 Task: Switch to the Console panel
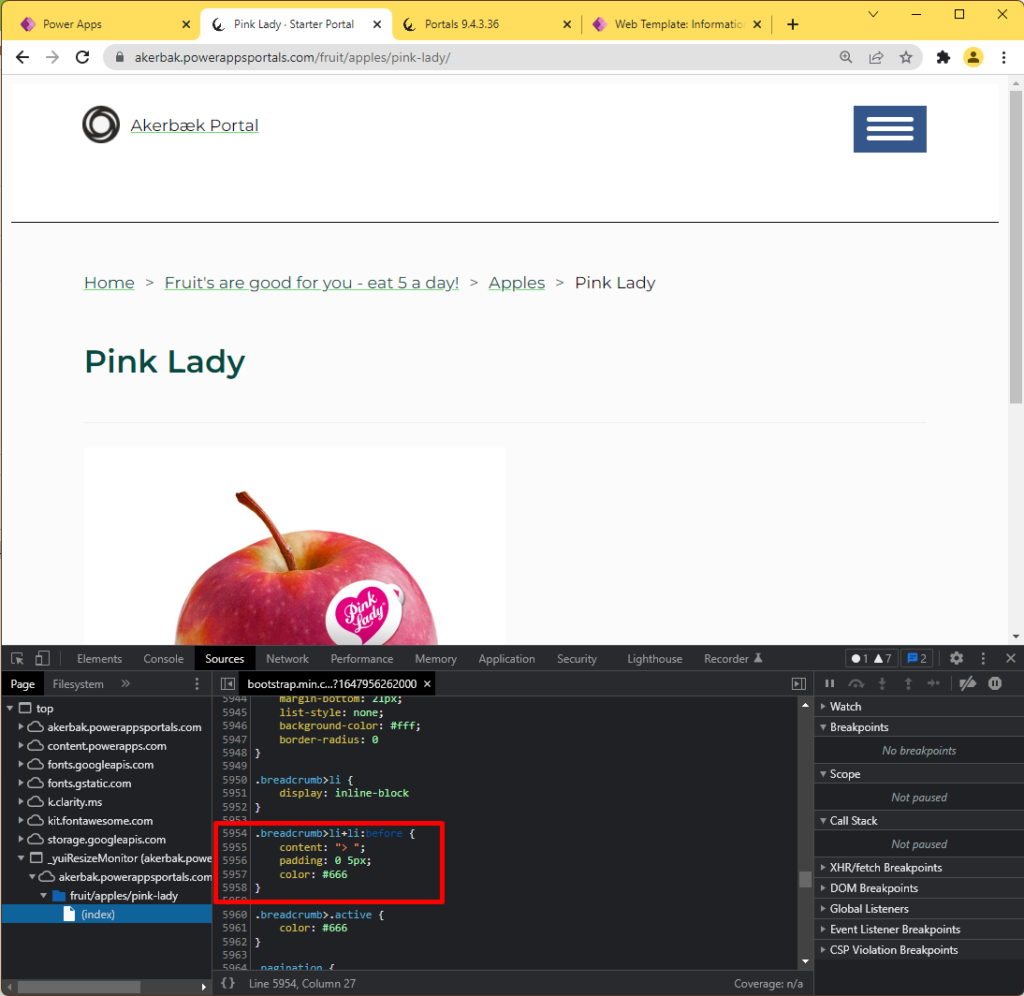(x=163, y=658)
